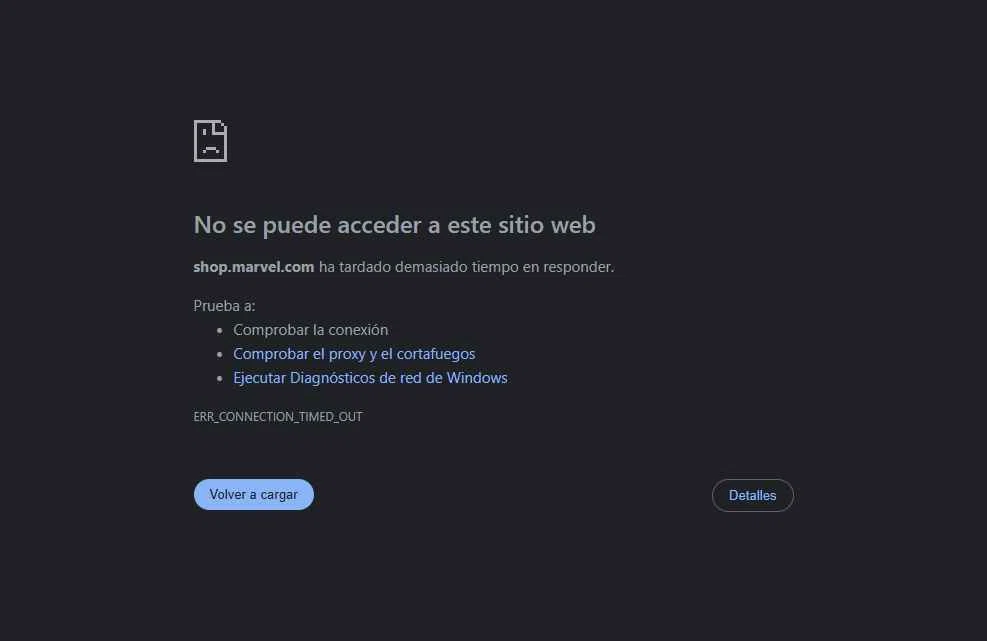Click the bullet before the proxy link
Image resolution: width=987 pixels, height=641 pixels.
click(220, 355)
